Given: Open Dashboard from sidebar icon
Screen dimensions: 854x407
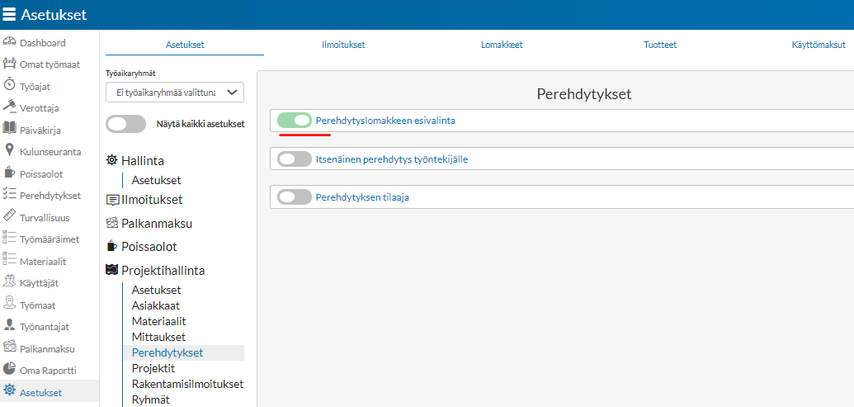Looking at the screenshot, I should (x=10, y=43).
